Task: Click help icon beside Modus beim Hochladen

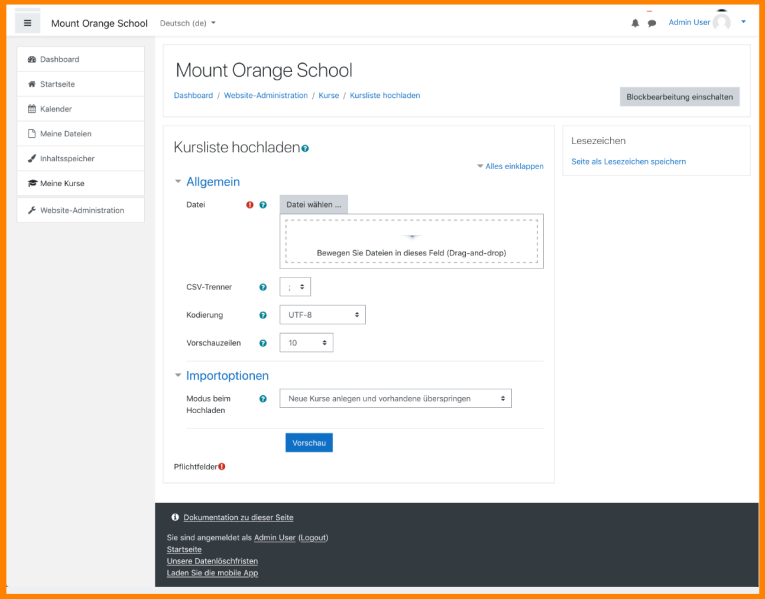Action: click(263, 399)
